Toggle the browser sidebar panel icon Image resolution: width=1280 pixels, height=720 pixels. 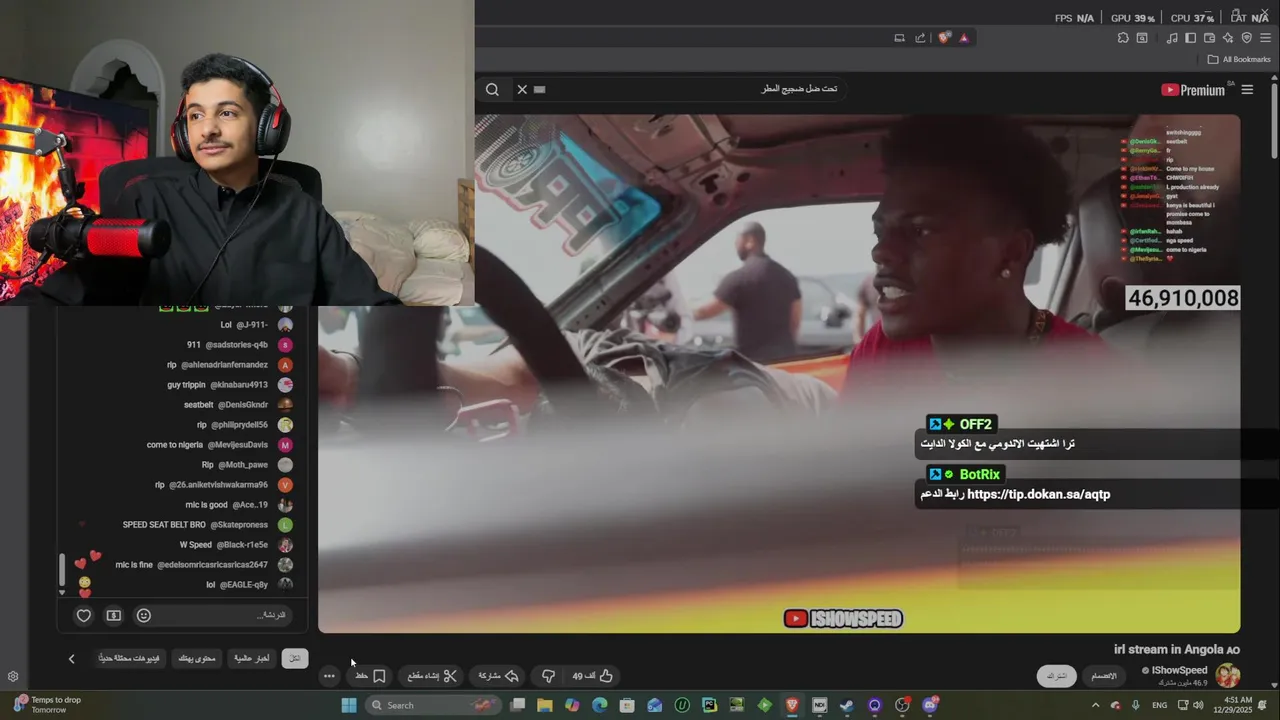pyautogui.click(x=1190, y=38)
